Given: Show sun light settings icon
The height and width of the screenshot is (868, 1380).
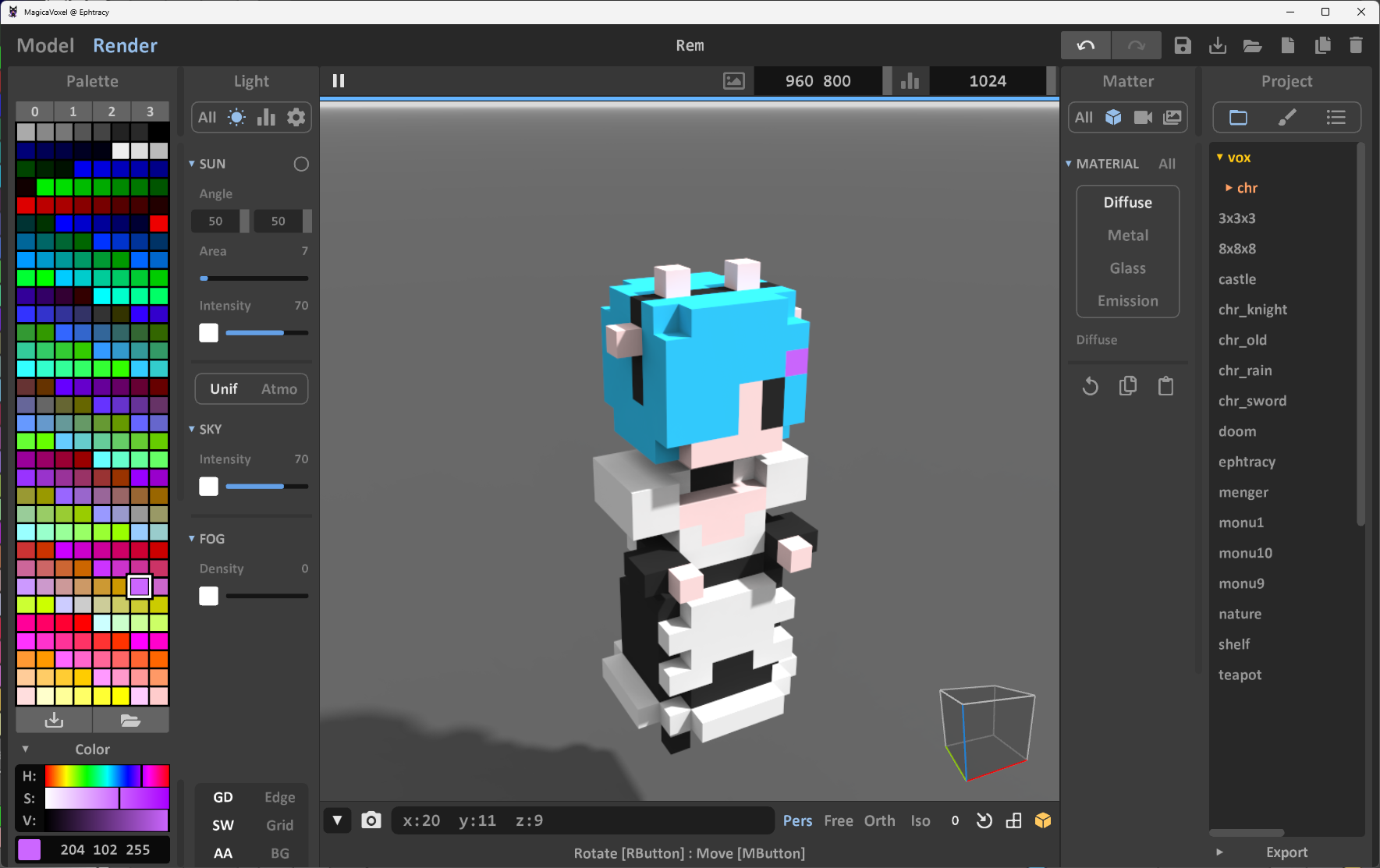Looking at the screenshot, I should [236, 117].
